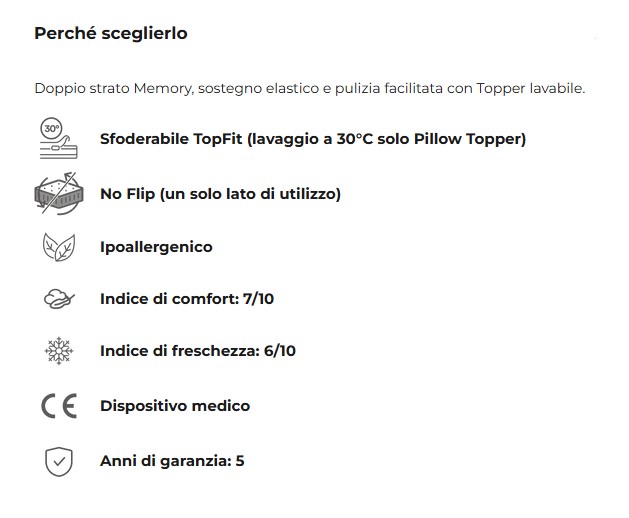This screenshot has height=518, width=629.
Task: Click the 30° washable cover icon
Action: click(56, 139)
